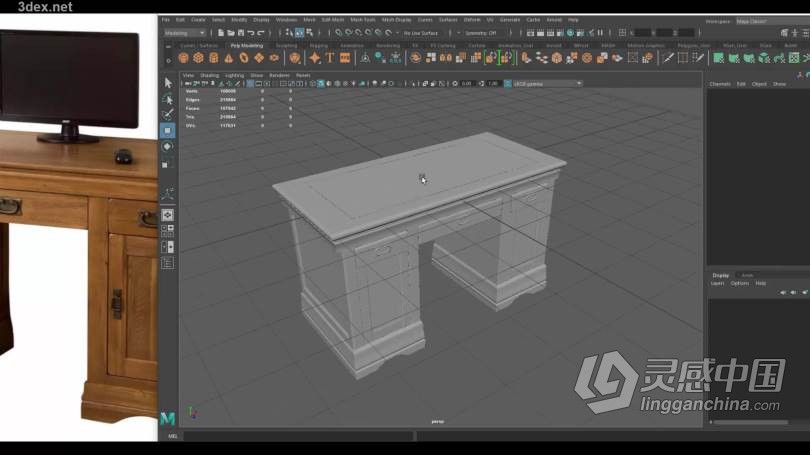Click the No Live Surface field
The height and width of the screenshot is (455, 810).
421,33
